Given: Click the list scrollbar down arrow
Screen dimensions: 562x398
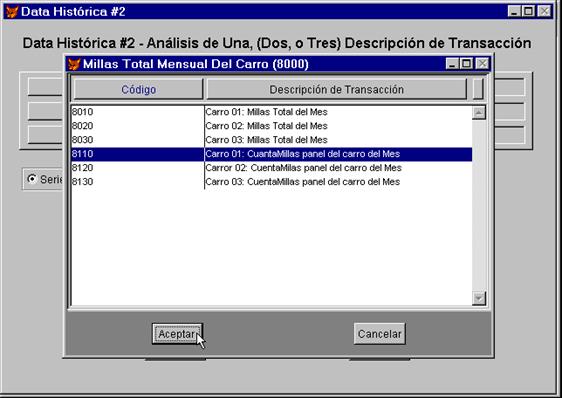Looking at the screenshot, I should pos(479,298).
